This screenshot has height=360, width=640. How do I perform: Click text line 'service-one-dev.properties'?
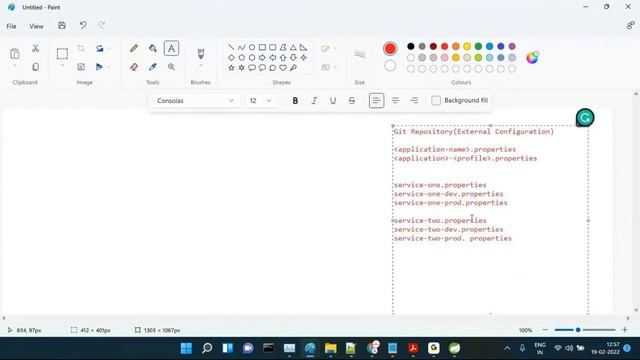(449, 194)
